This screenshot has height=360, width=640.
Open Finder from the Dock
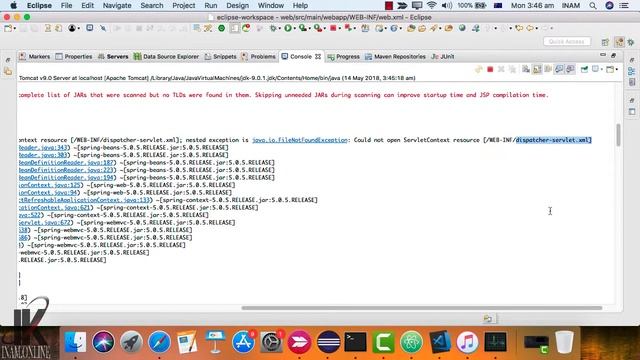click(x=76, y=342)
